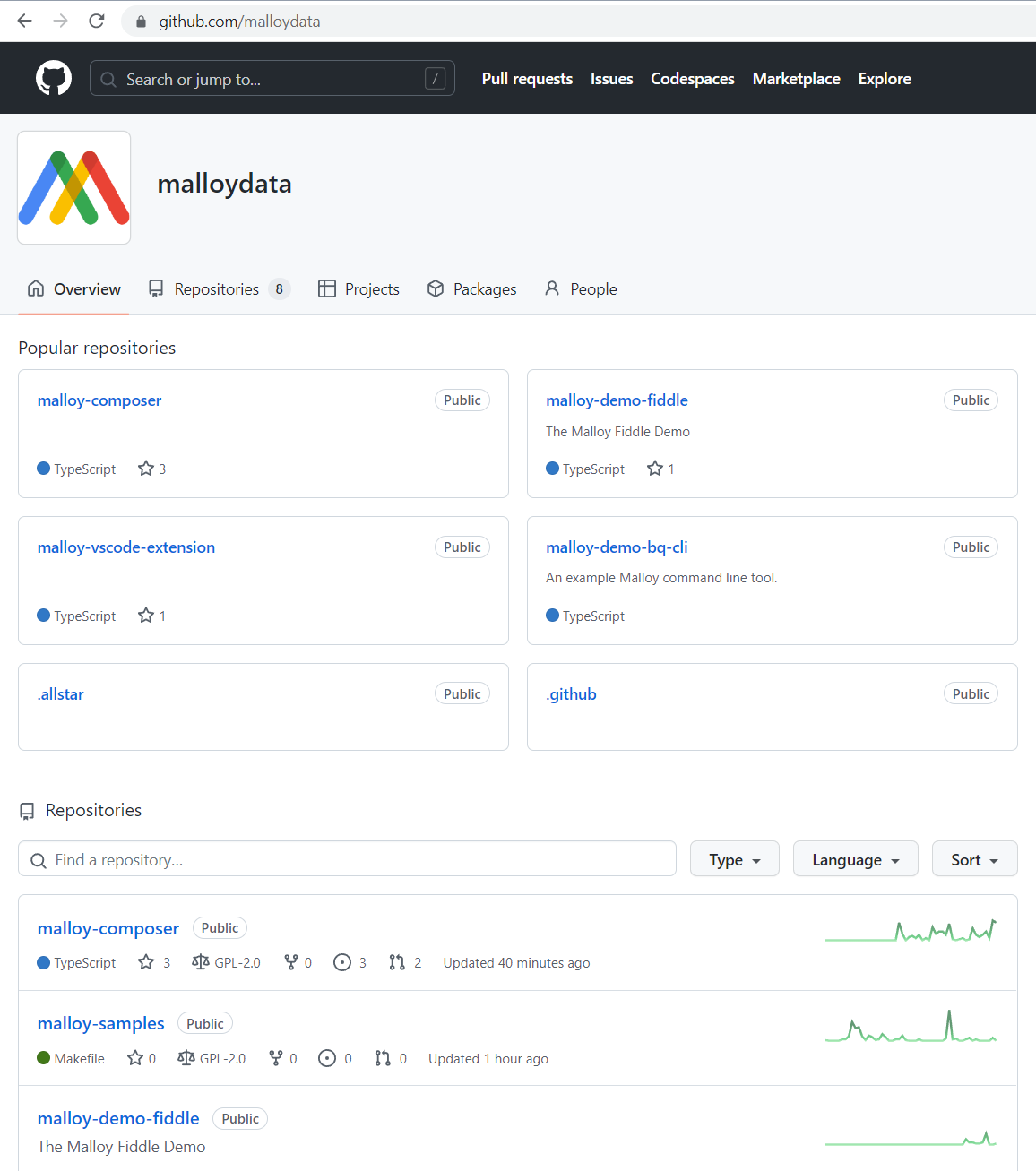Click the license scale icon for malloy-samples

click(x=186, y=1058)
